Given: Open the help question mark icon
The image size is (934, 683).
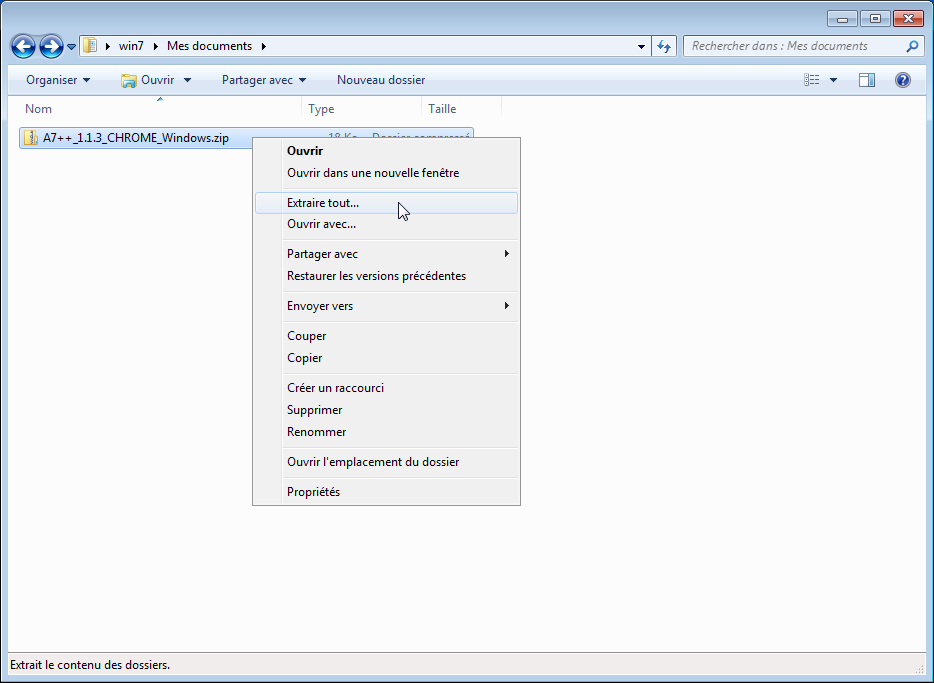Looking at the screenshot, I should click(x=903, y=80).
